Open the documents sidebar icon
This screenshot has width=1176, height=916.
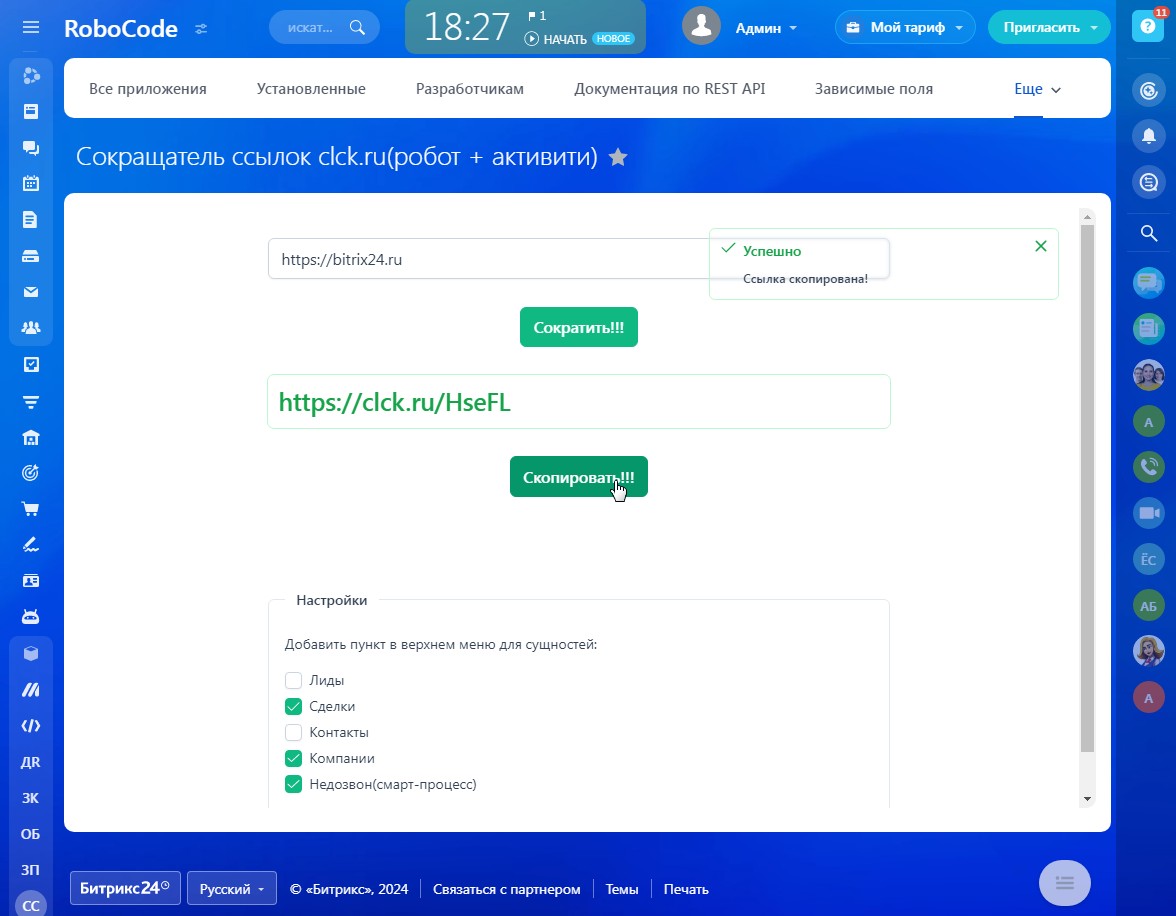31,220
